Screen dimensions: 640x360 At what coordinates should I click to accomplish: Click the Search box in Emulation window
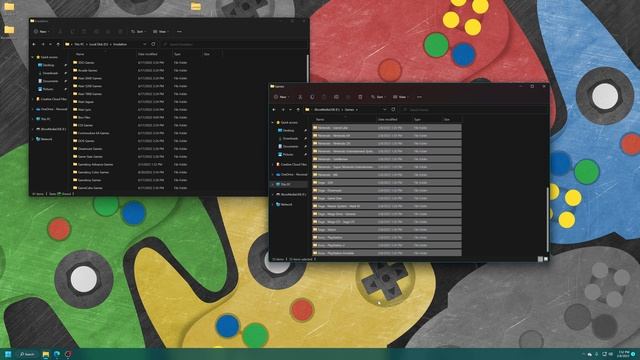tap(234, 44)
